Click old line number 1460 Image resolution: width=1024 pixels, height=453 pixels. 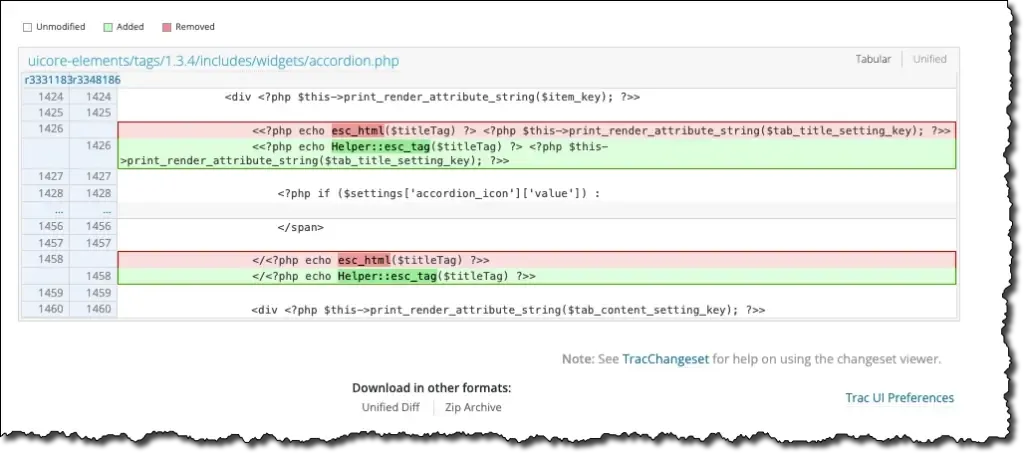[51, 309]
